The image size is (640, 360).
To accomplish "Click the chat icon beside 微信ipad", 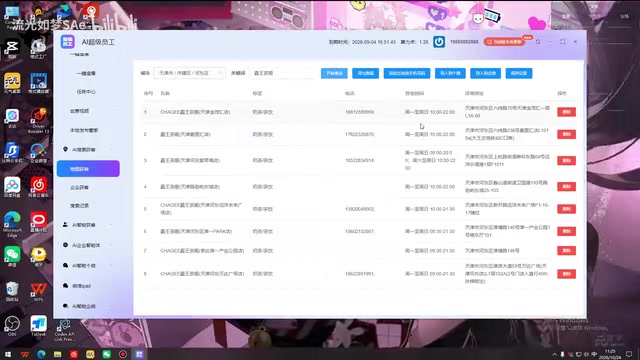I will (65, 286).
